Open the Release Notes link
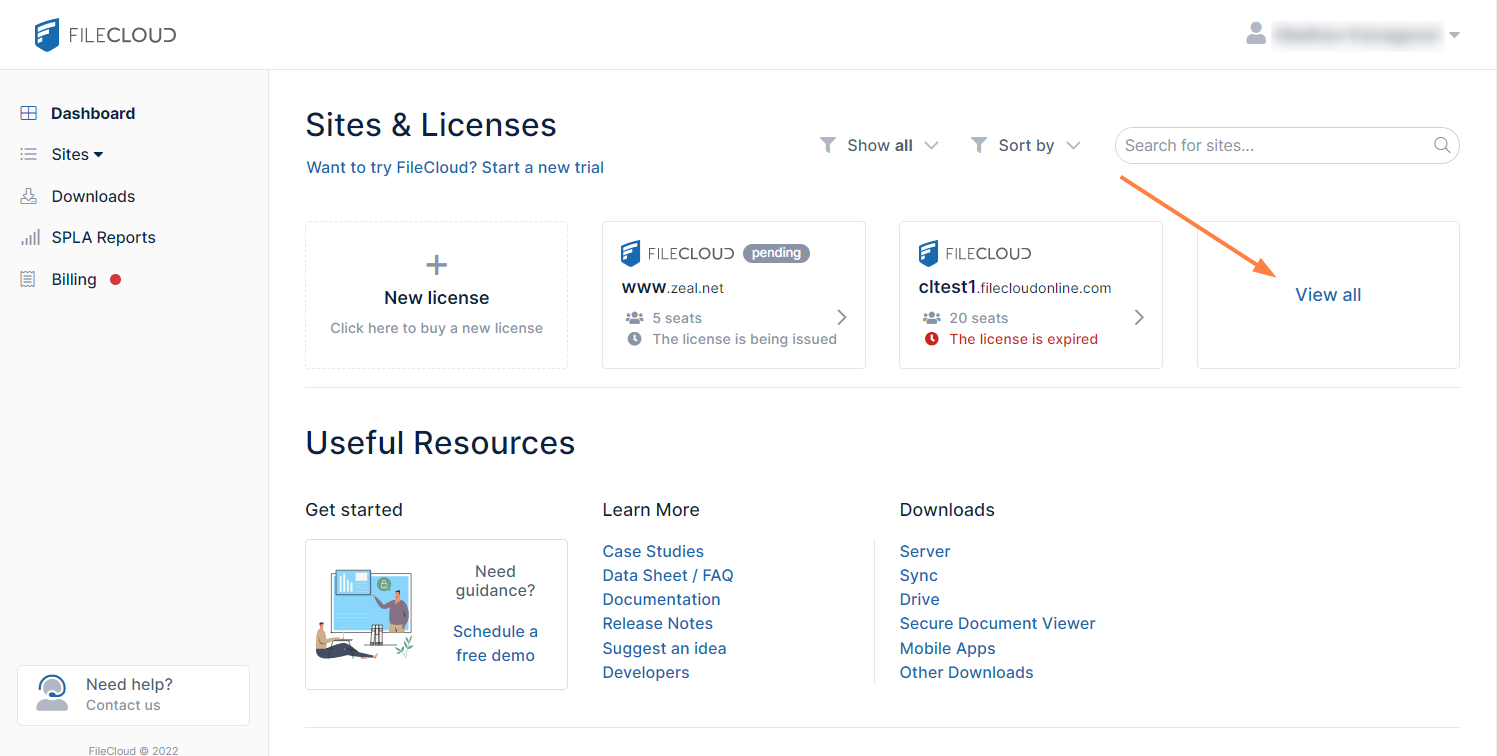The height and width of the screenshot is (756, 1497). click(657, 623)
